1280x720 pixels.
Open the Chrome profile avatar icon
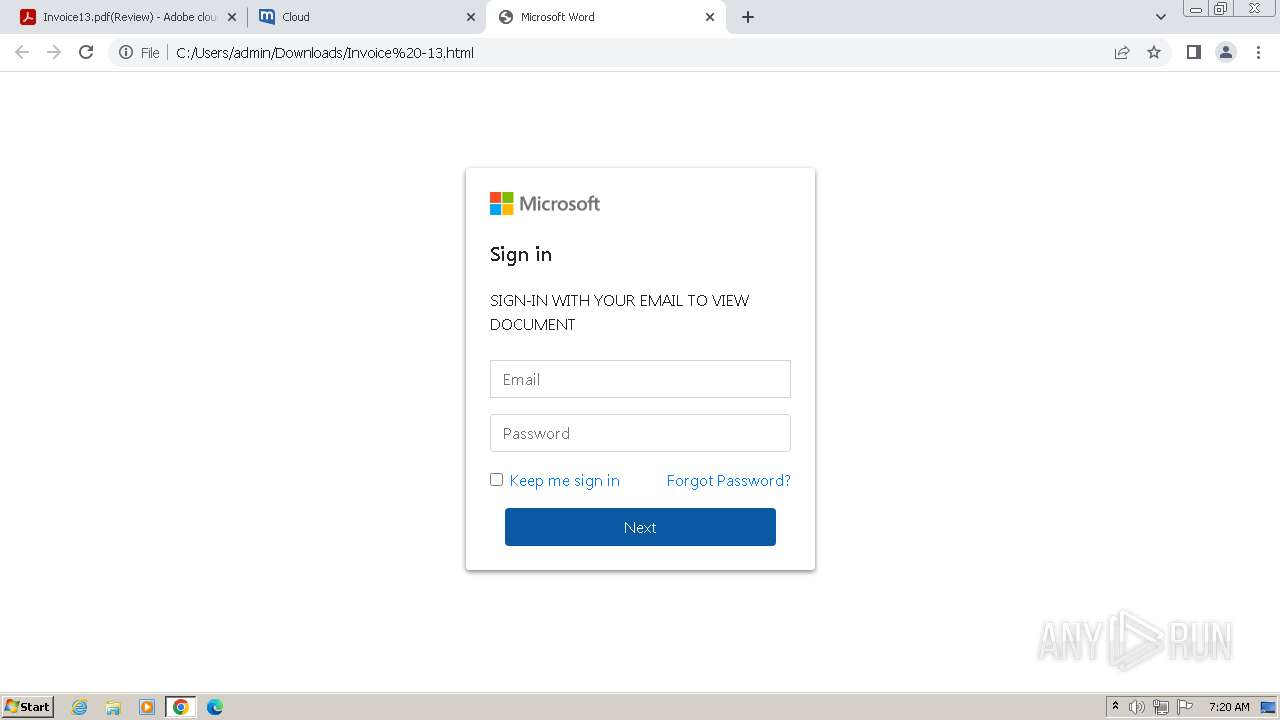pyautogui.click(x=1226, y=52)
